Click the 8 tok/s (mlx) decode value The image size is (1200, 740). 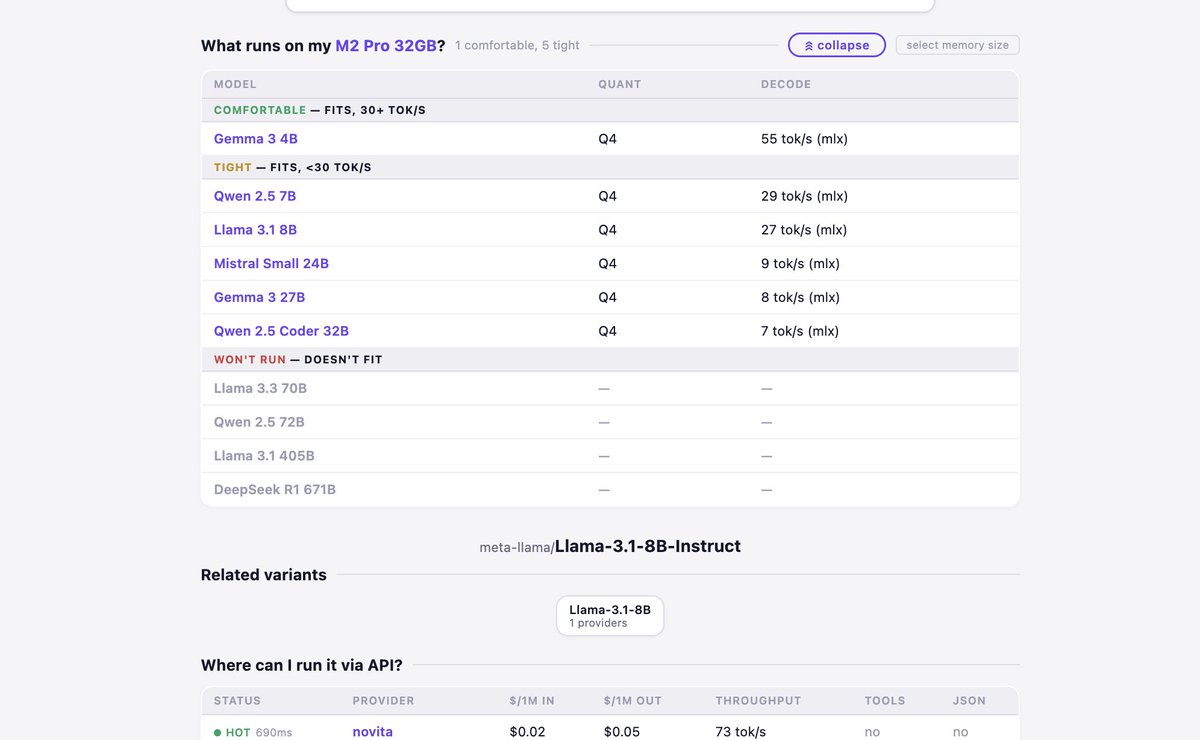pos(800,297)
